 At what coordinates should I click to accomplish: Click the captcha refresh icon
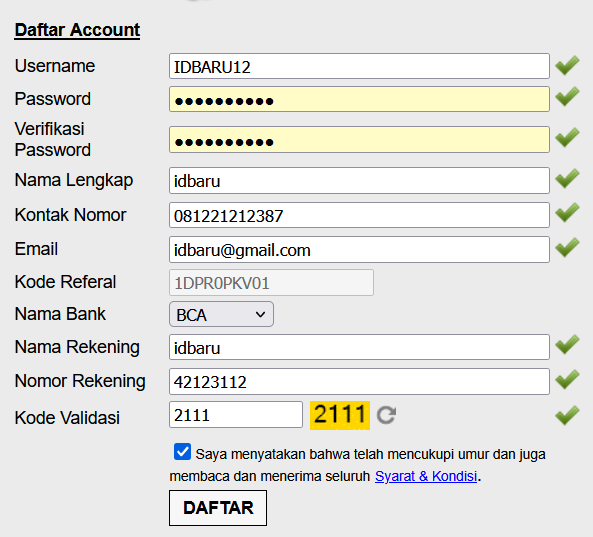[387, 415]
